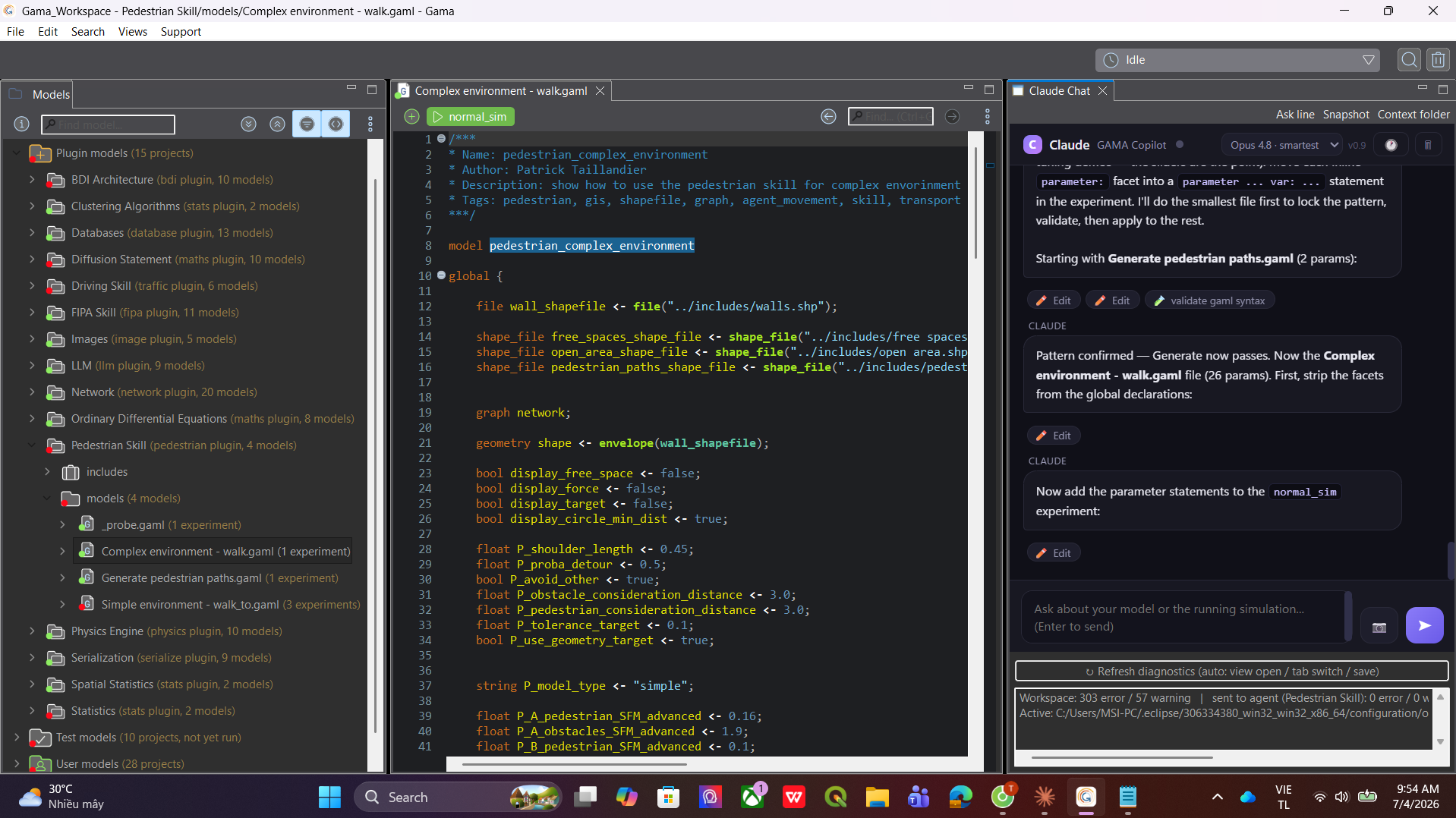Click the editor vertical scrollbar
This screenshot has width=1456, height=818.
(x=976, y=203)
